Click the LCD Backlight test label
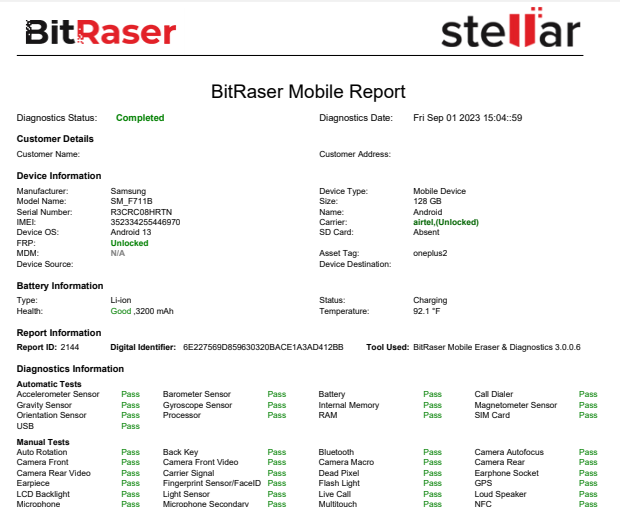This screenshot has height=507, width=620. (x=43, y=494)
